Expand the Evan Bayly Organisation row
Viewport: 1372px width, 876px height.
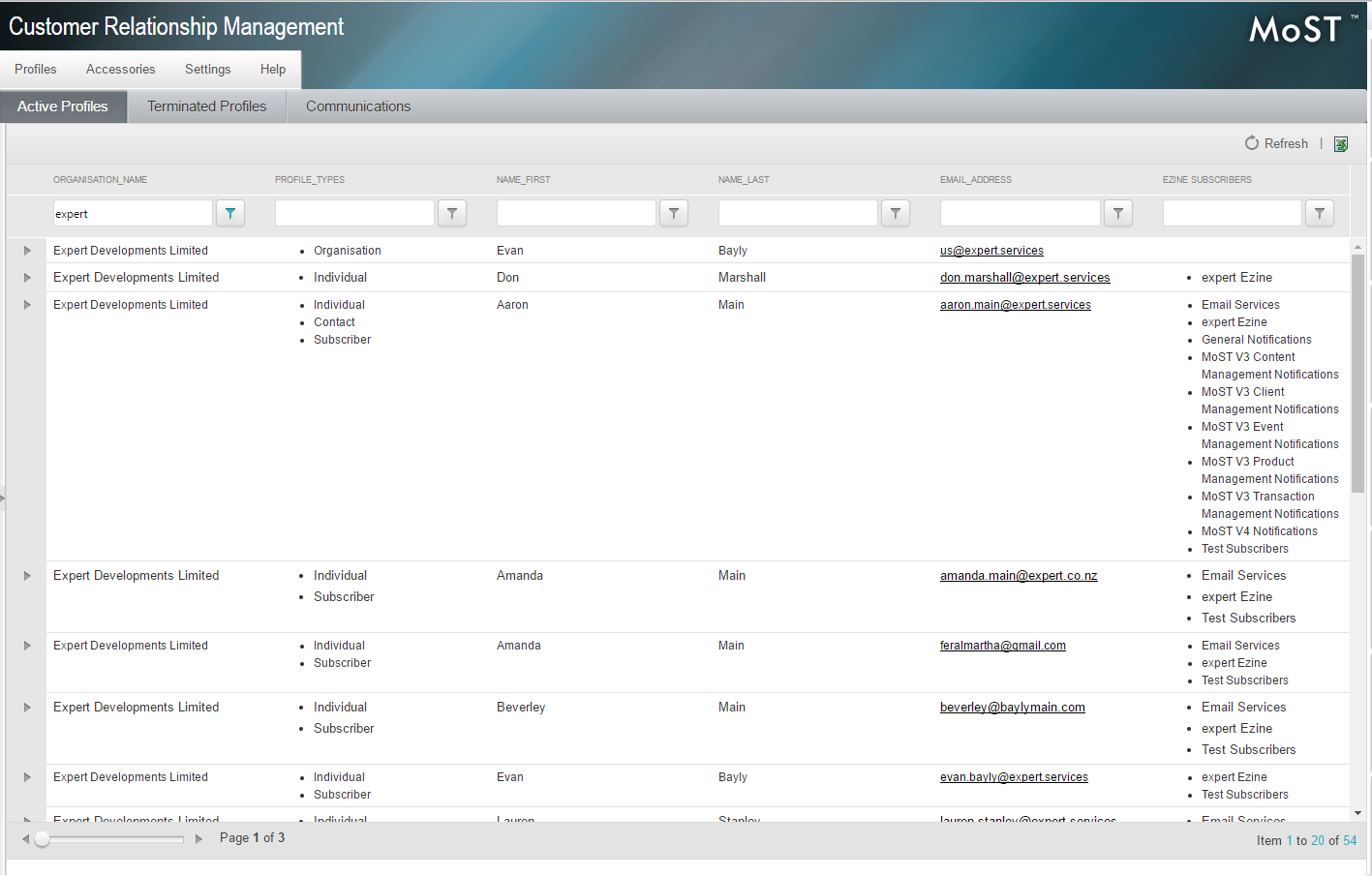[x=27, y=251]
